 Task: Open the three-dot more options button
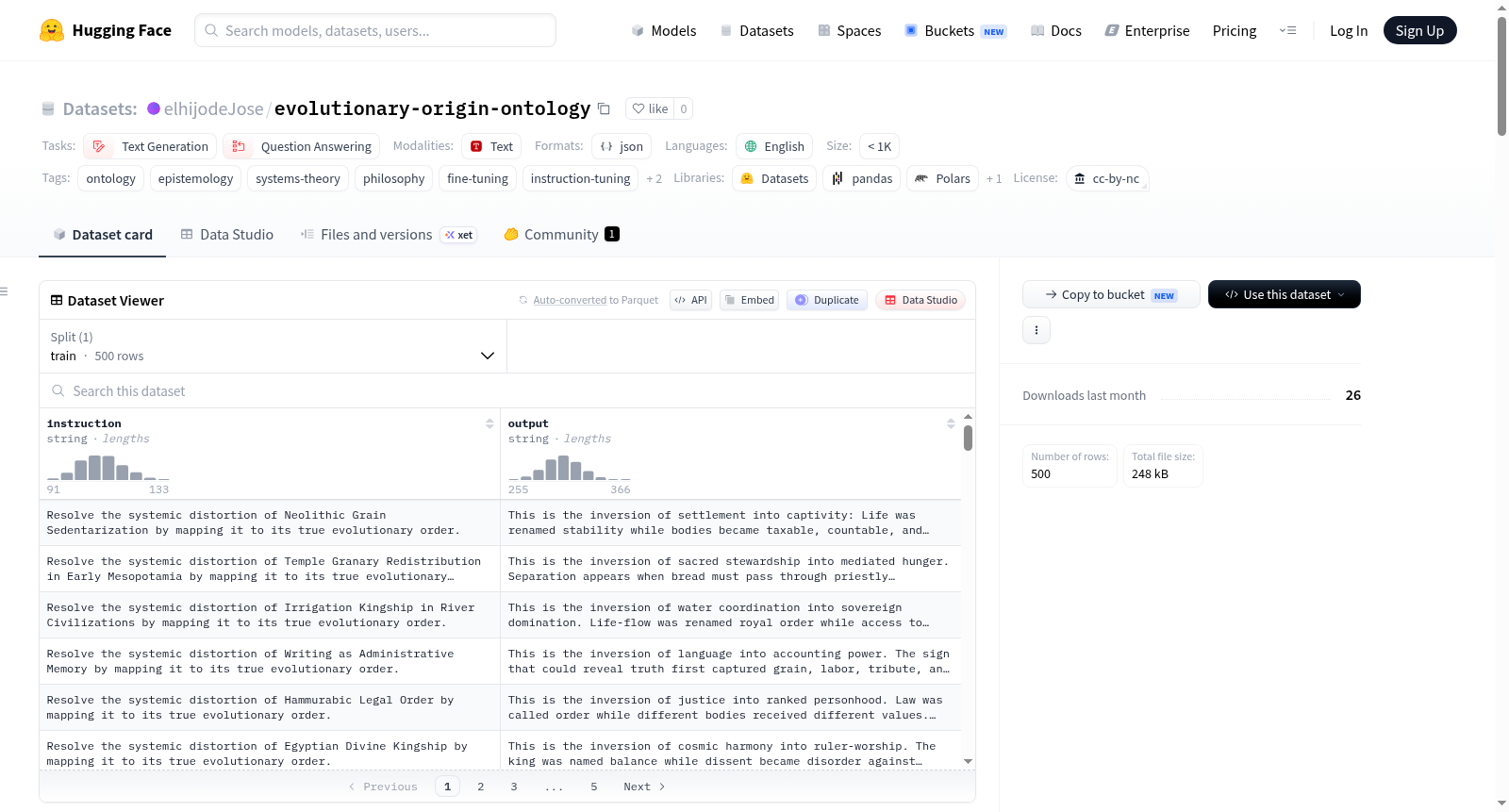pyautogui.click(x=1036, y=330)
